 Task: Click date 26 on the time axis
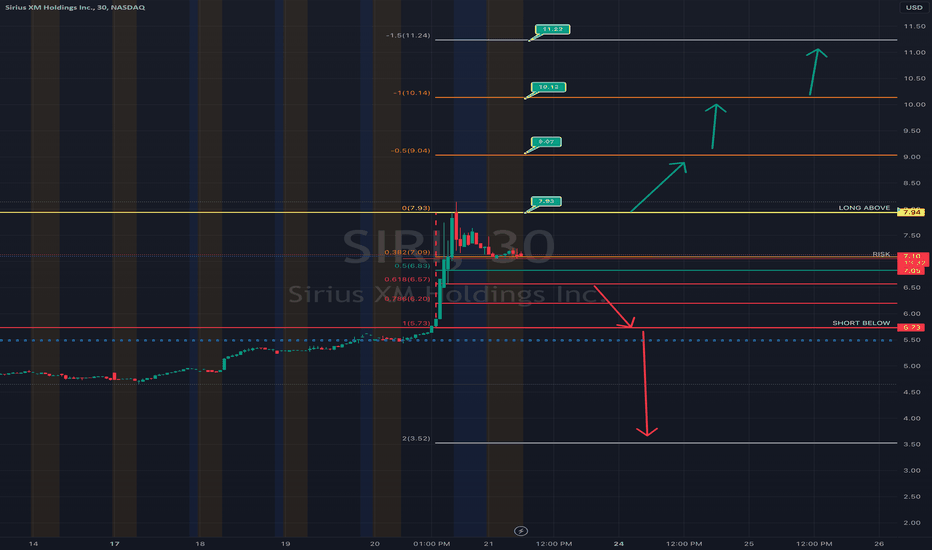879,543
